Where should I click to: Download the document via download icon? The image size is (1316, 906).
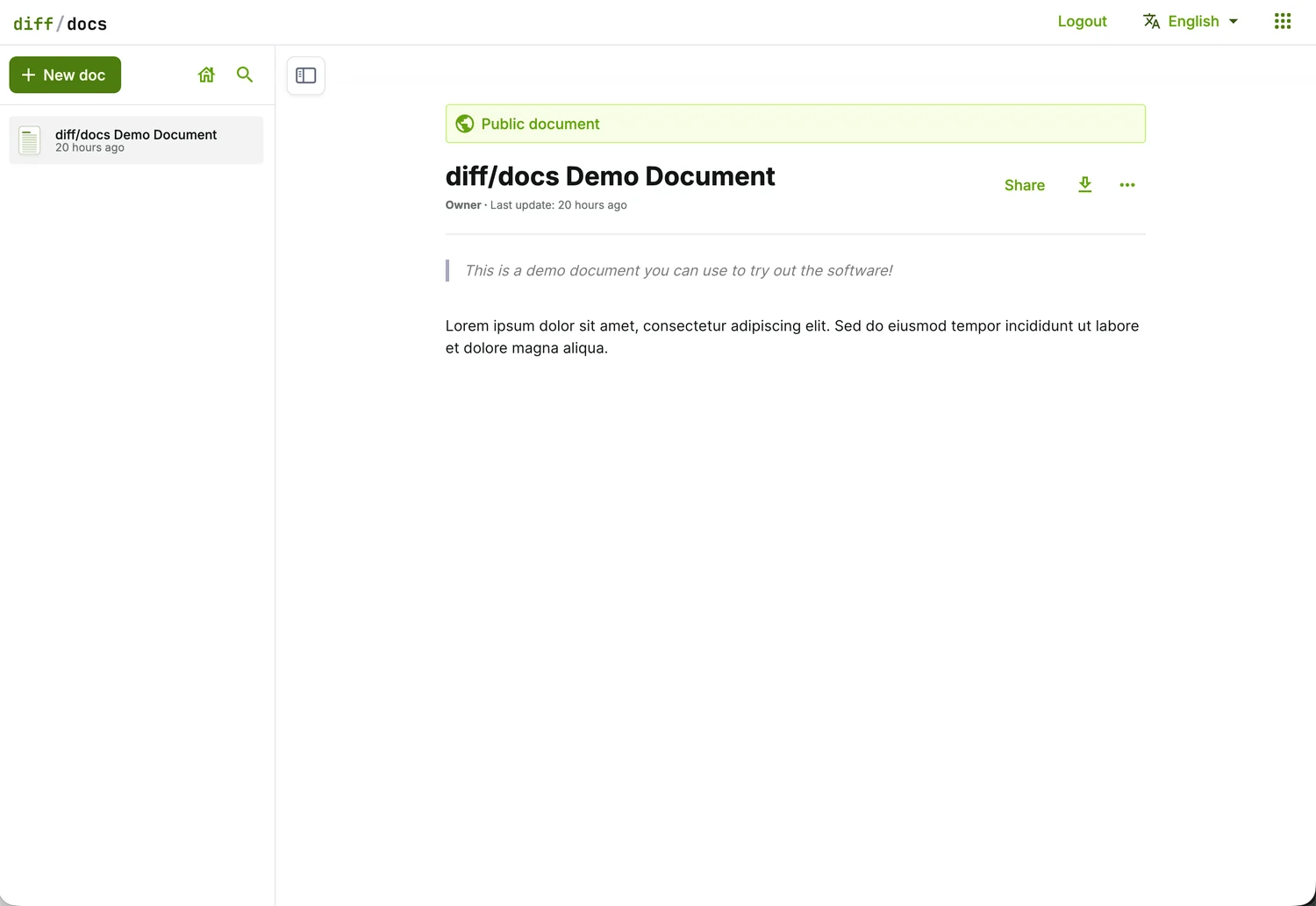click(1085, 185)
